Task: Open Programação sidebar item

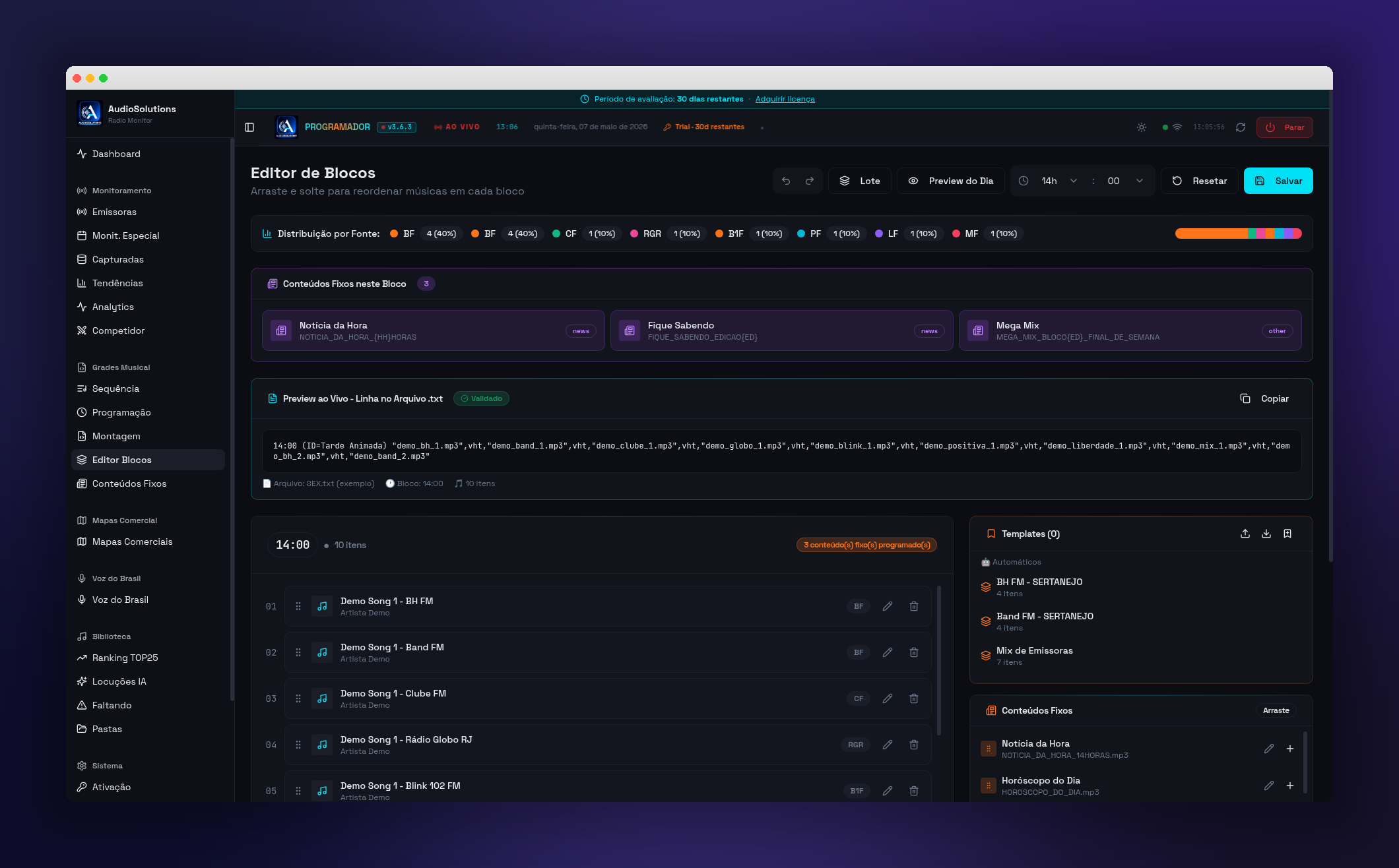Action: coord(148,412)
